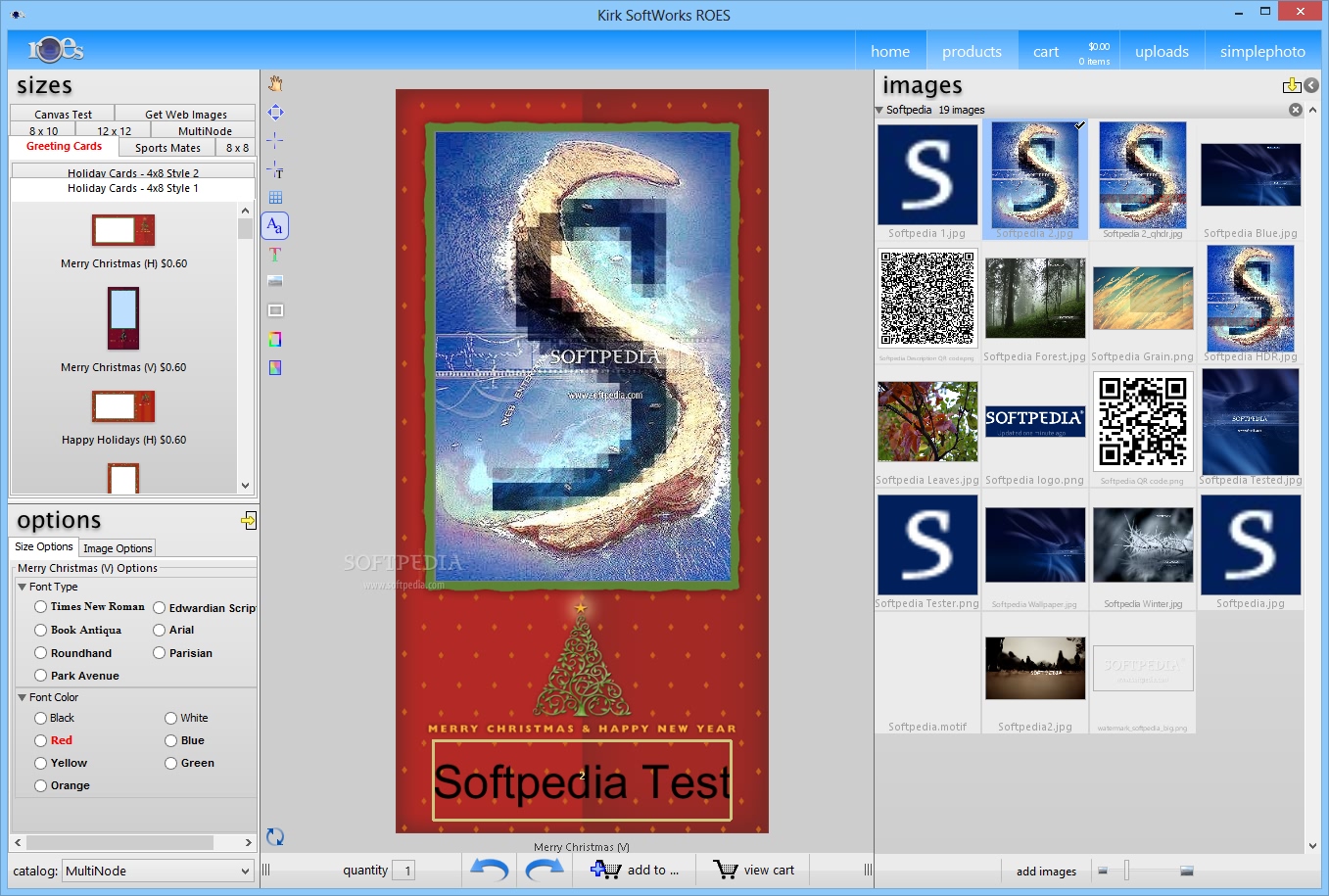The width and height of the screenshot is (1329, 896).
Task: Open the Canvas Test size tab
Action: coord(63,115)
